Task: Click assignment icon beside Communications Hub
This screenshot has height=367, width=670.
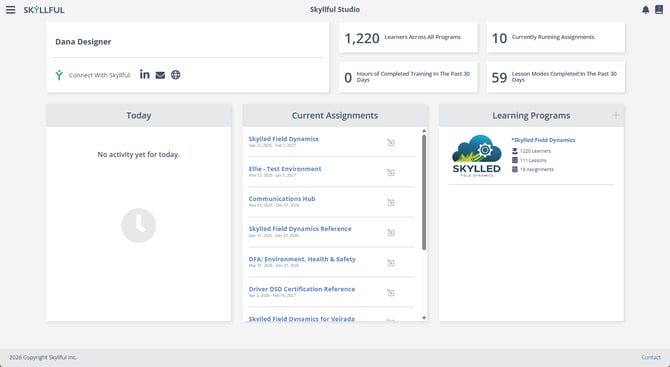Action: coord(391,203)
